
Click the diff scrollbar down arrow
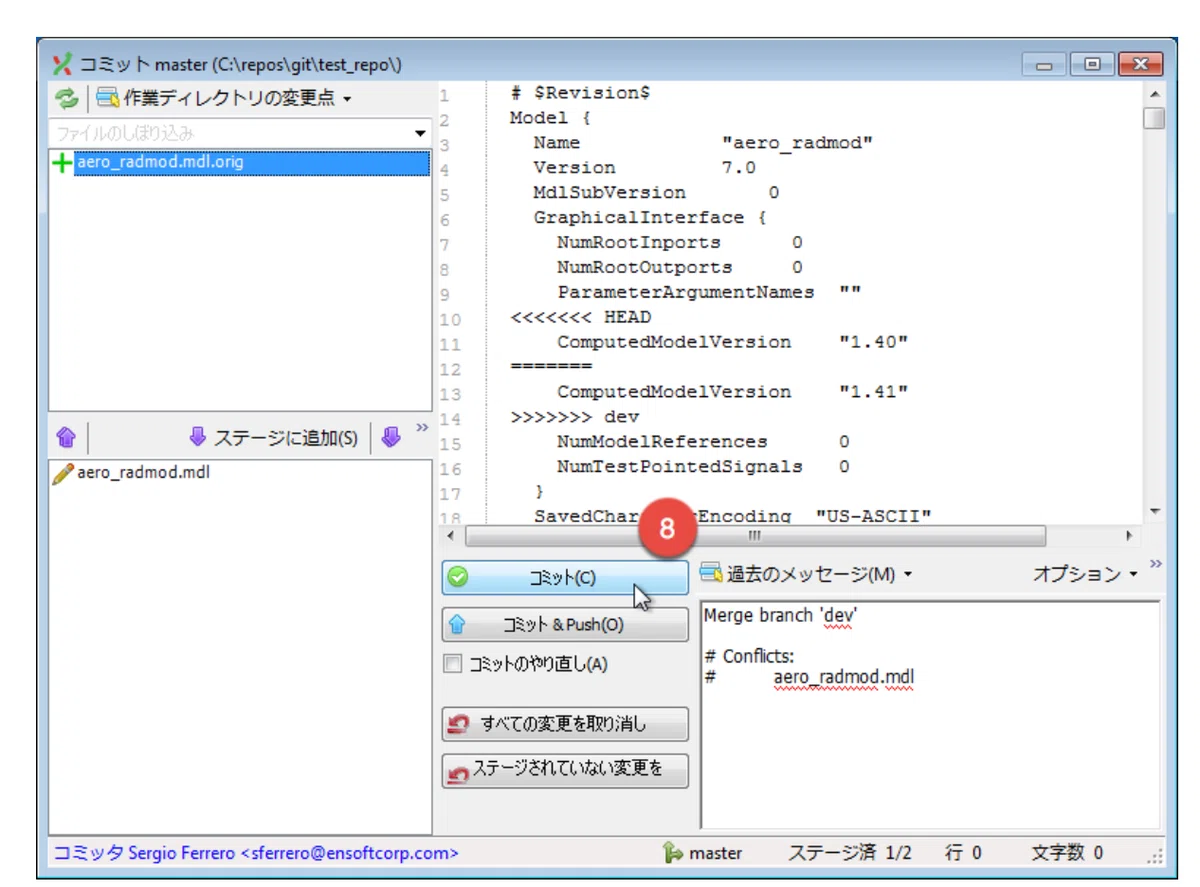point(1154,511)
